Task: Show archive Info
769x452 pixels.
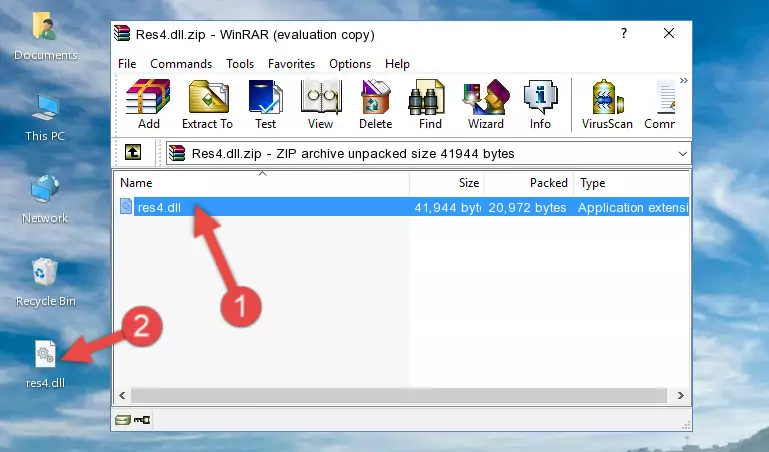Action: (540, 104)
